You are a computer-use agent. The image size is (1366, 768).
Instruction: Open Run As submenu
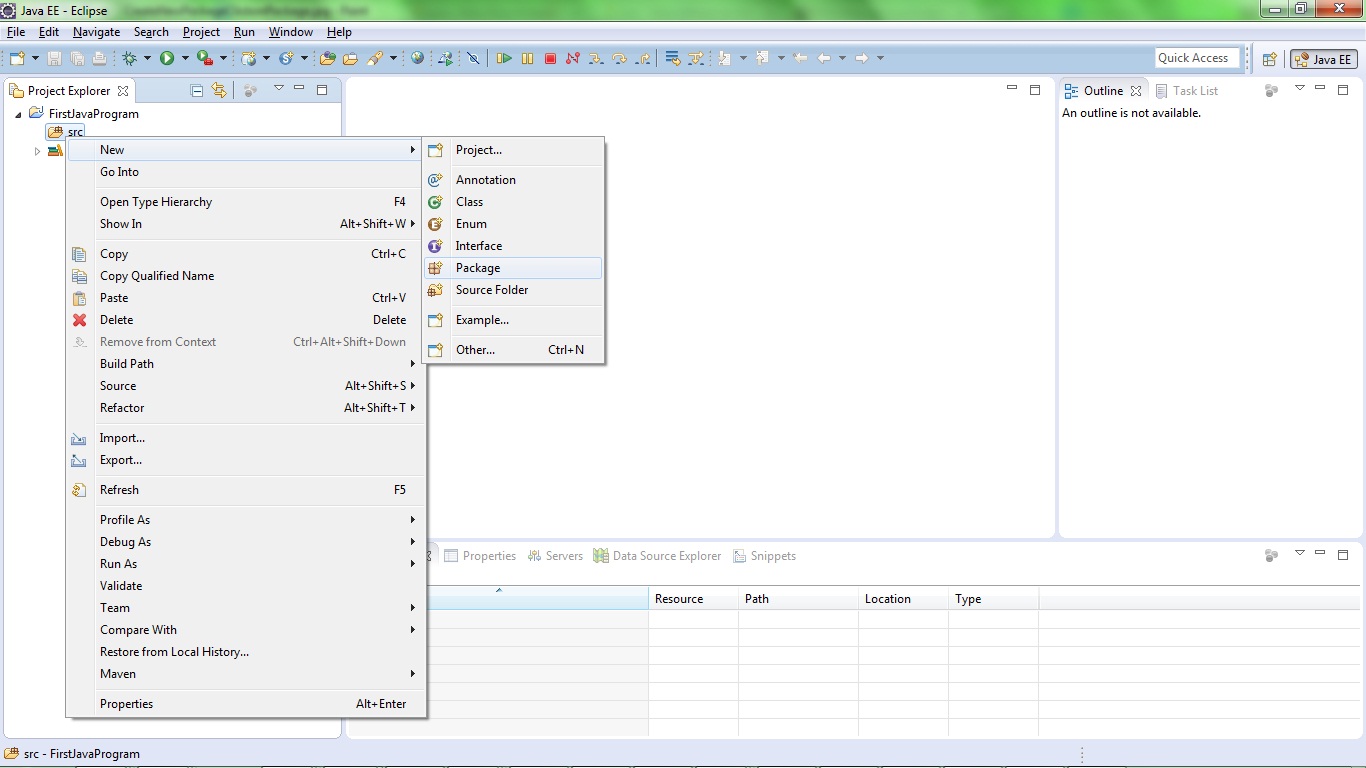point(246,564)
